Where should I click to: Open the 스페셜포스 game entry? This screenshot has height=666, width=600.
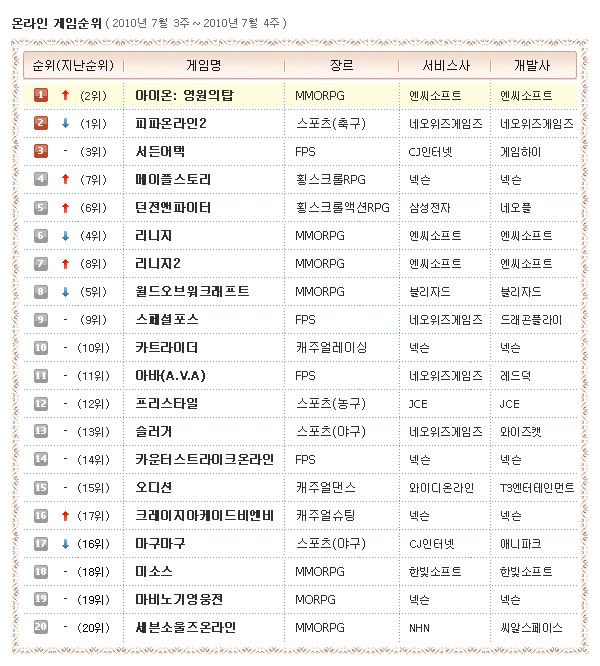tap(167, 319)
